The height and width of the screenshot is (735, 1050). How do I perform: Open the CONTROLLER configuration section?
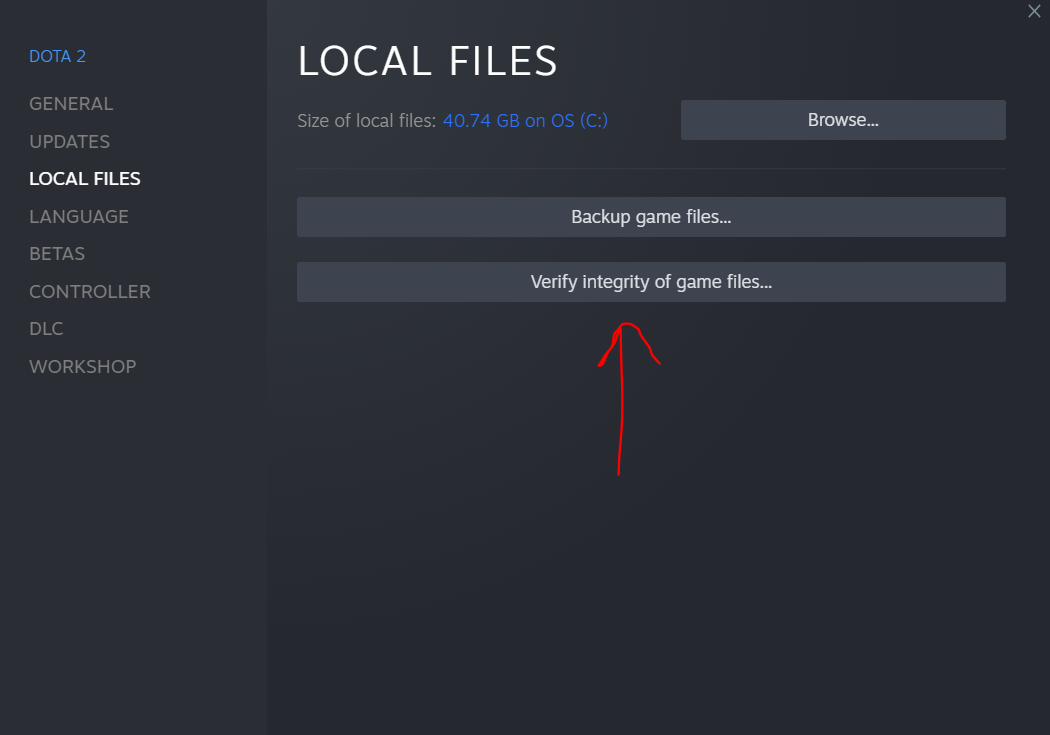click(x=90, y=291)
